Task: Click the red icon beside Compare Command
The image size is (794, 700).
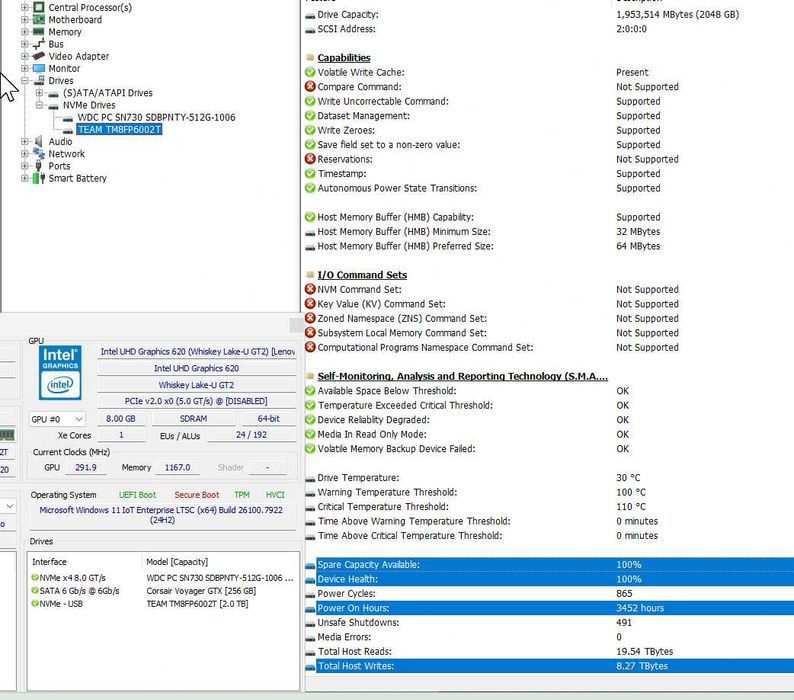Action: 310,87
